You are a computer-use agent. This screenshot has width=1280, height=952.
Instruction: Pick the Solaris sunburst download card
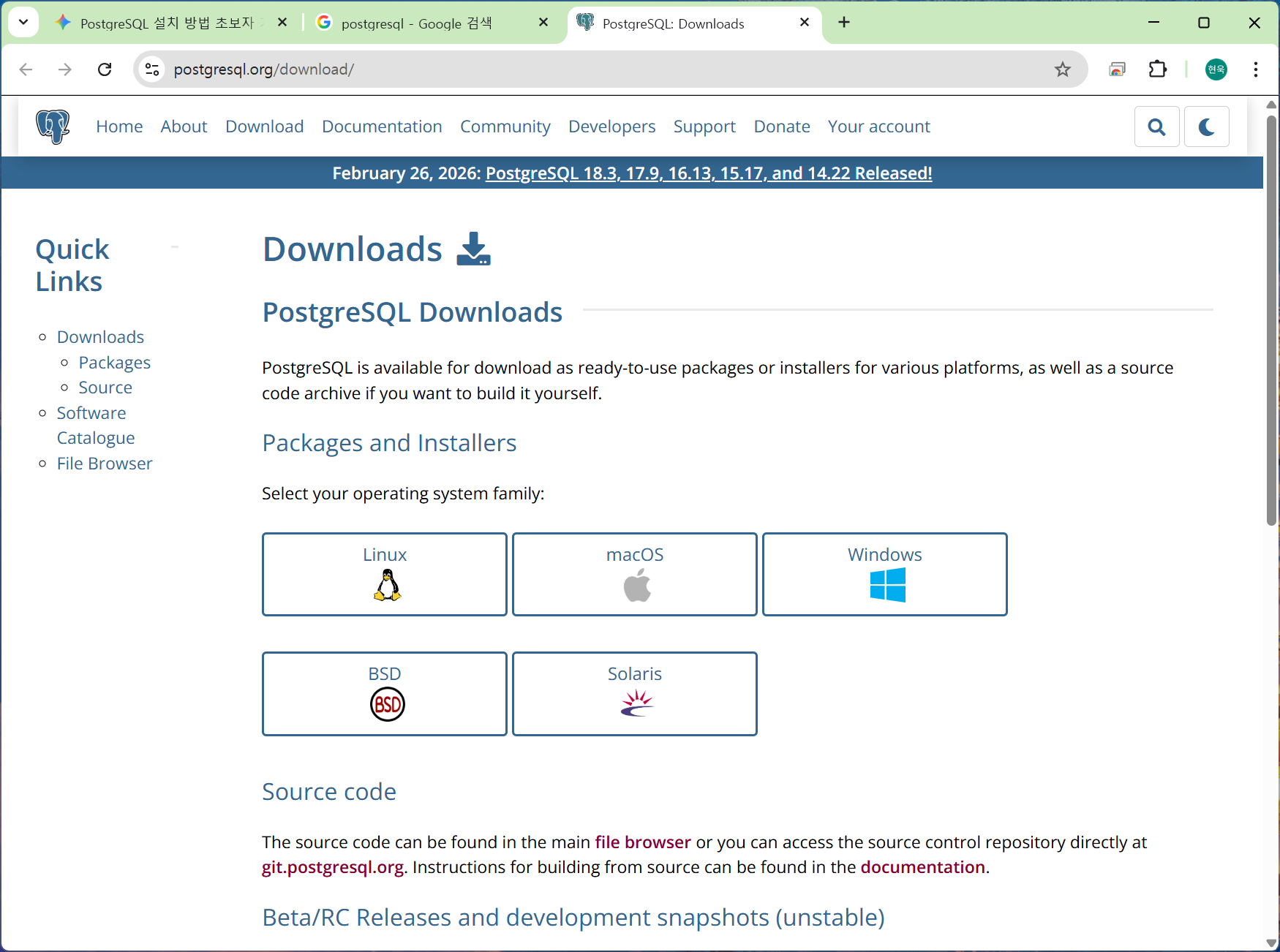pos(635,693)
